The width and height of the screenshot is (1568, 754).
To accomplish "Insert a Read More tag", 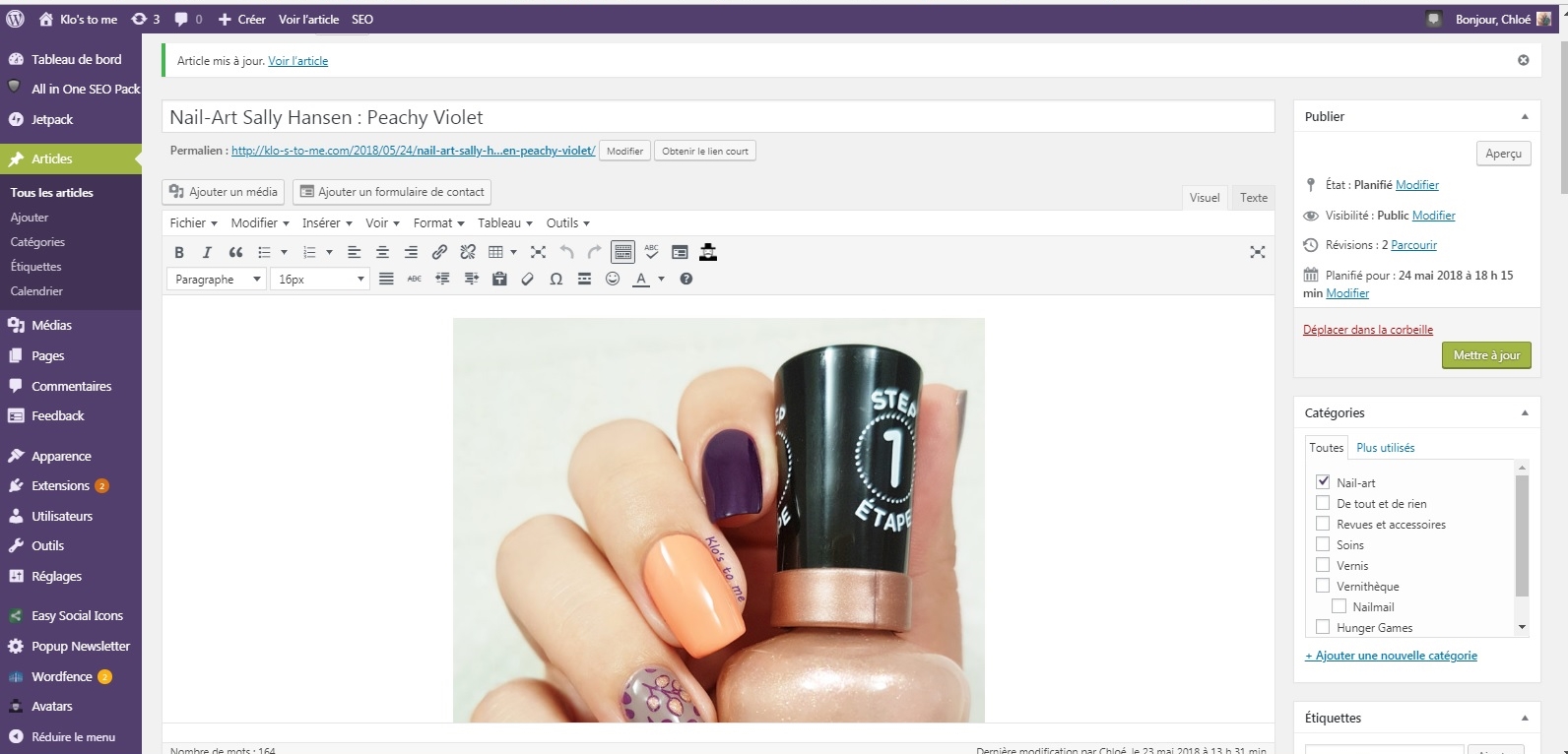I will click(x=584, y=280).
